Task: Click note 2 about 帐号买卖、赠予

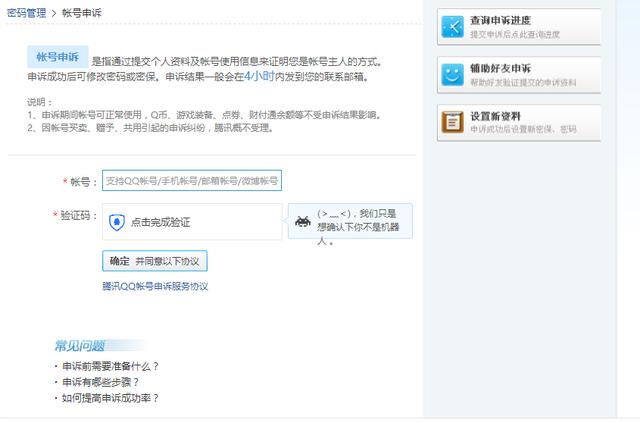Action: pyautogui.click(x=150, y=128)
